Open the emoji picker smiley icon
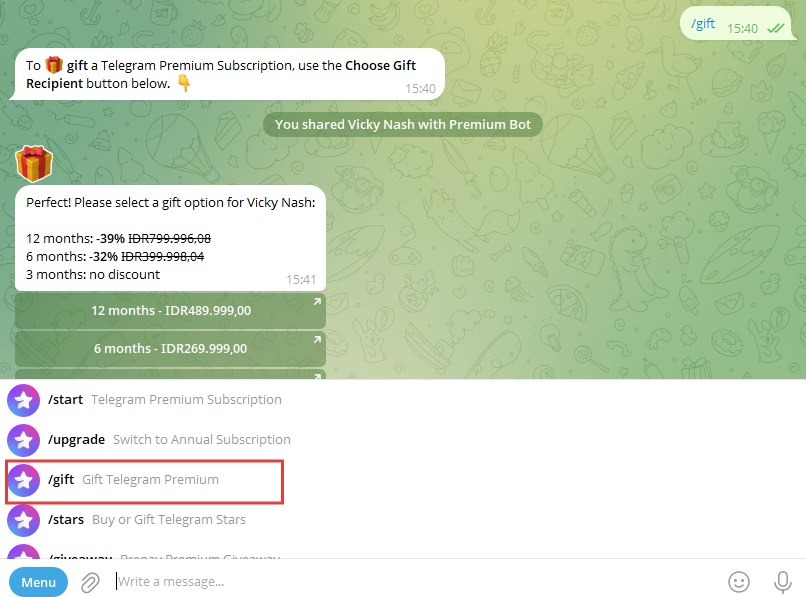Viewport: 806px width, 597px height. point(739,582)
